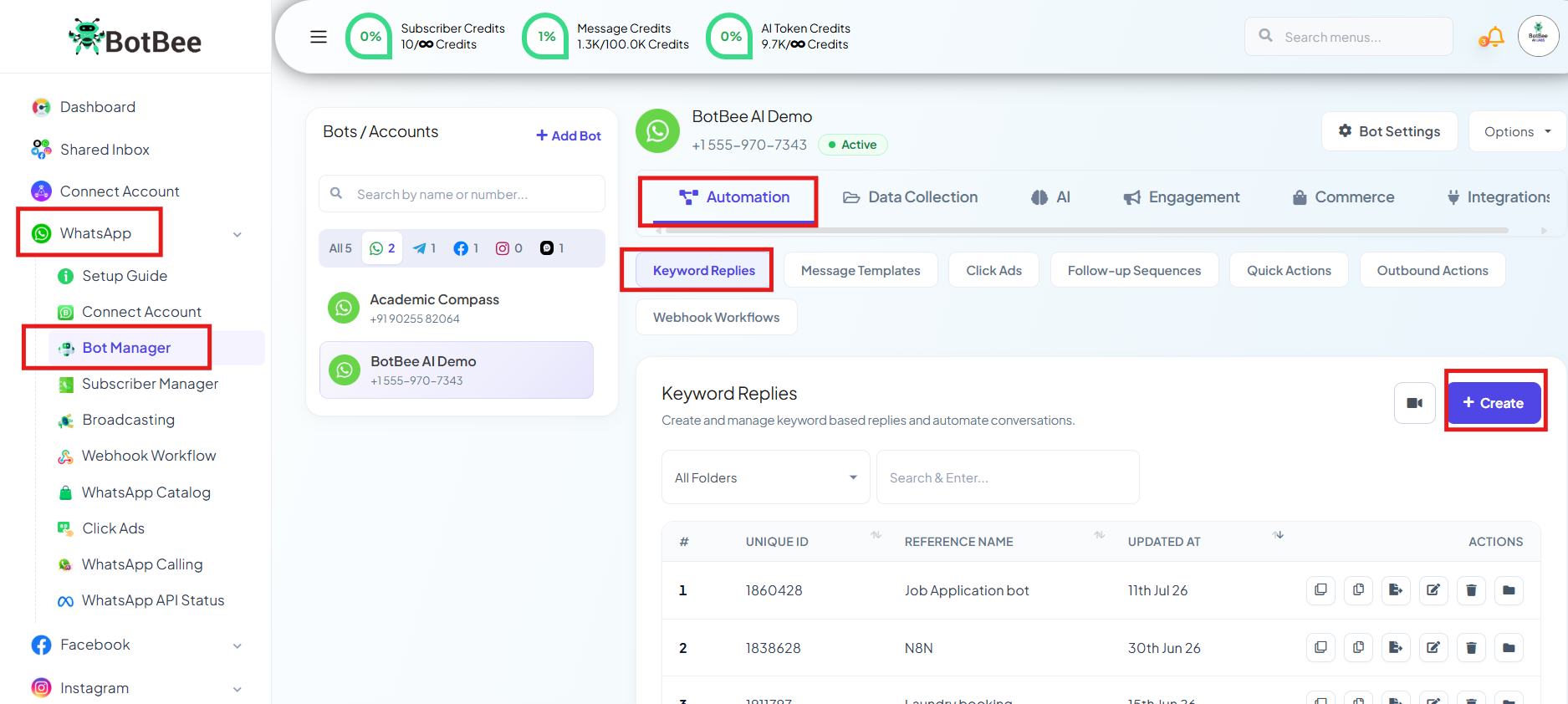
Task: Select the Academic Compass bot account
Action: [x=457, y=308]
